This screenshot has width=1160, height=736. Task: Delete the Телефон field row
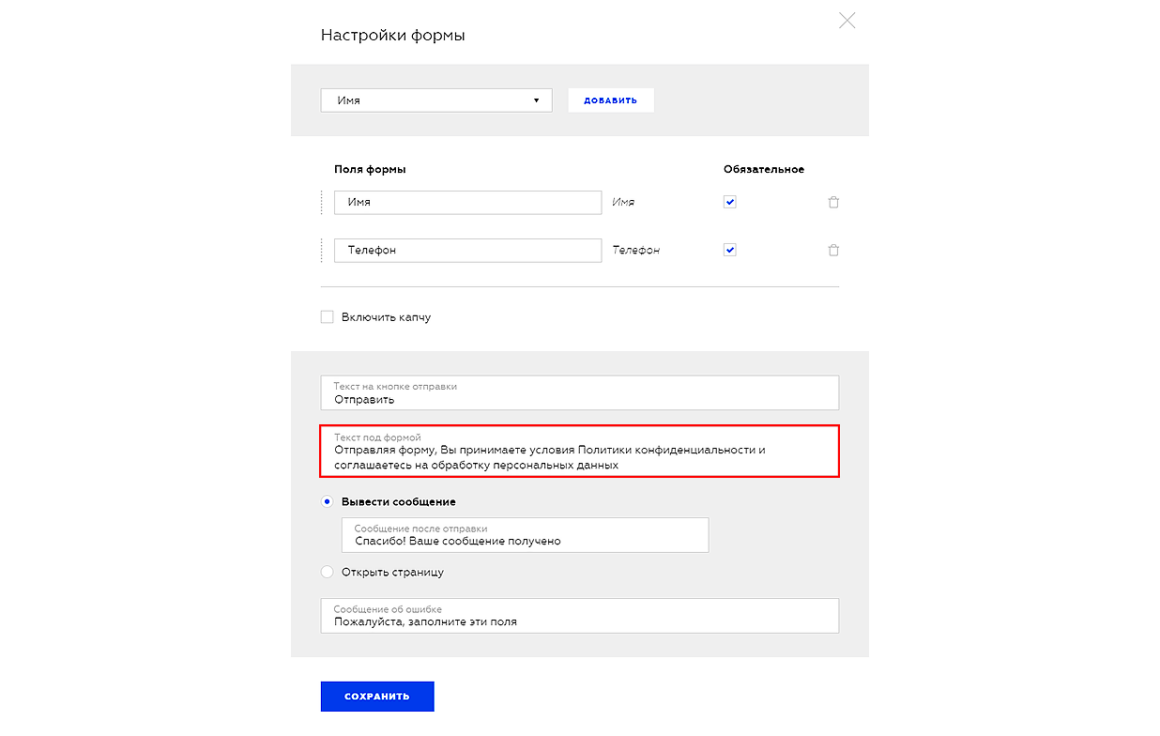(x=834, y=250)
